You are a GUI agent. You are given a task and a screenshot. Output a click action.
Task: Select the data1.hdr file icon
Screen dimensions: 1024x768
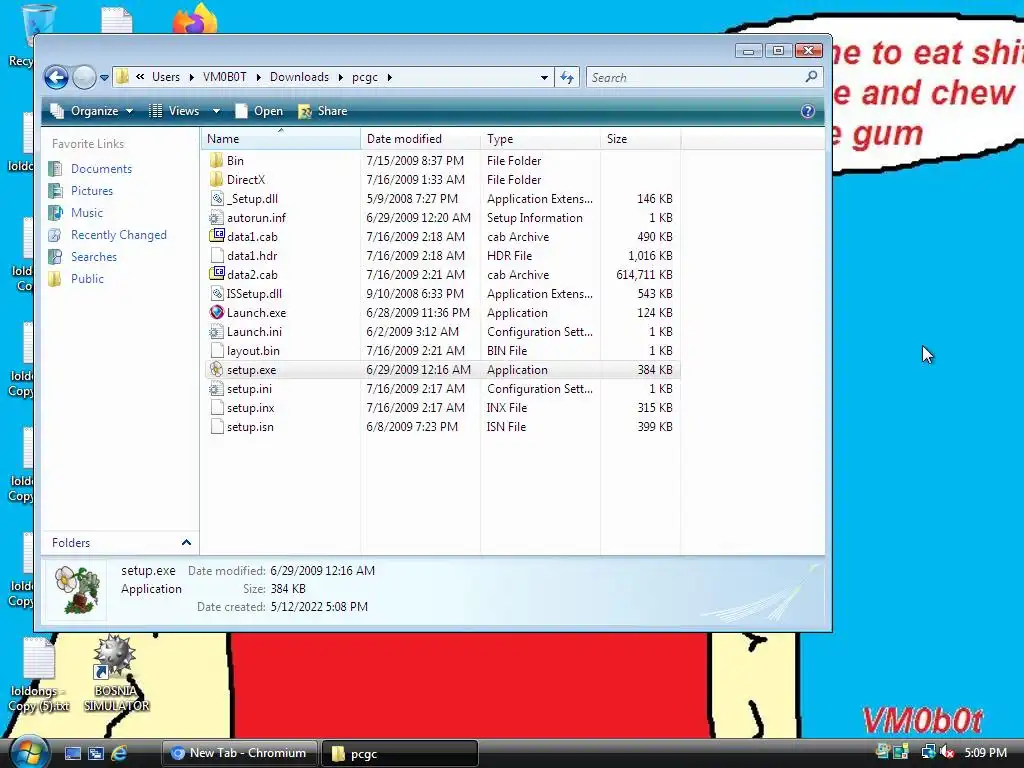pyautogui.click(x=217, y=255)
